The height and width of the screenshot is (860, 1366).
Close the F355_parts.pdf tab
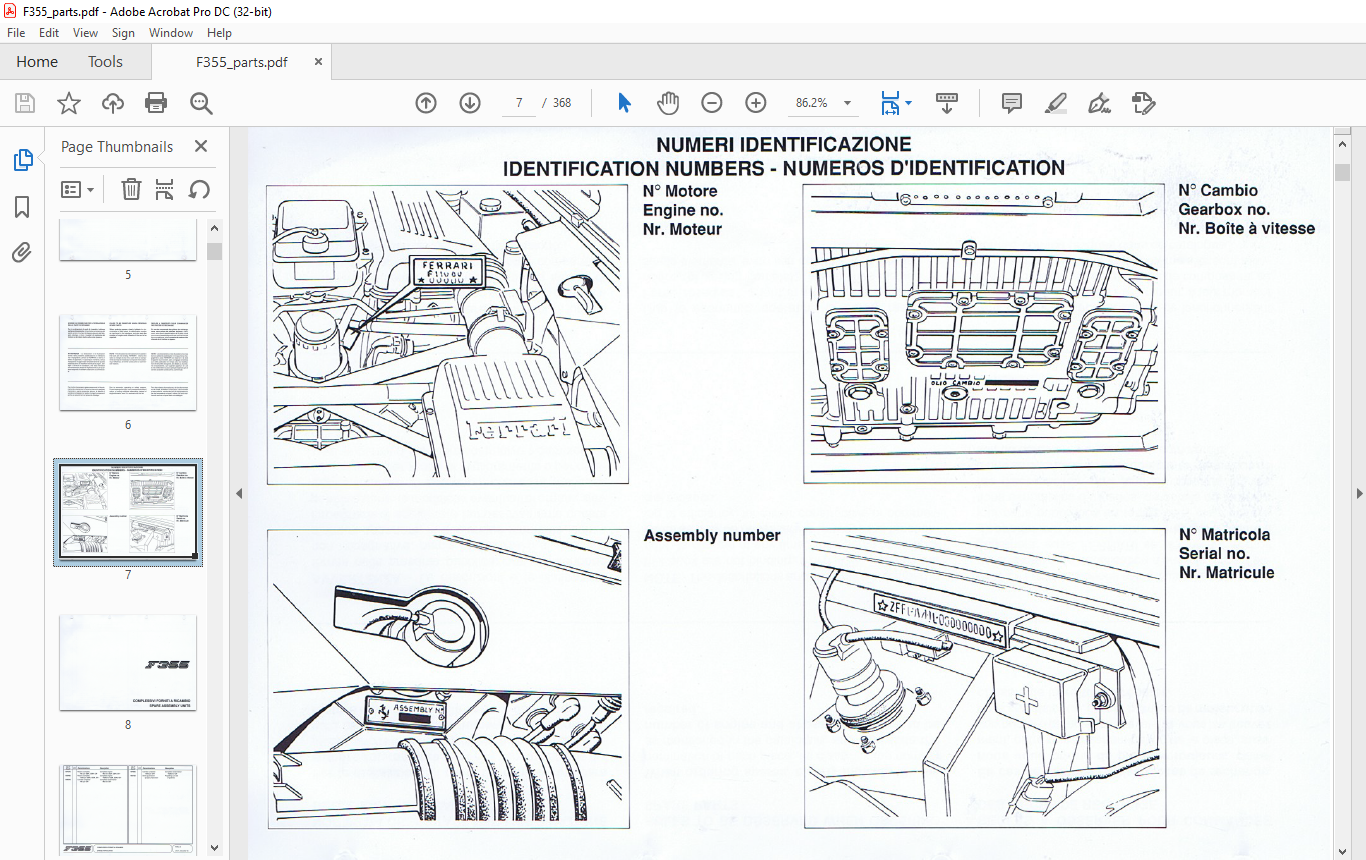[x=318, y=62]
